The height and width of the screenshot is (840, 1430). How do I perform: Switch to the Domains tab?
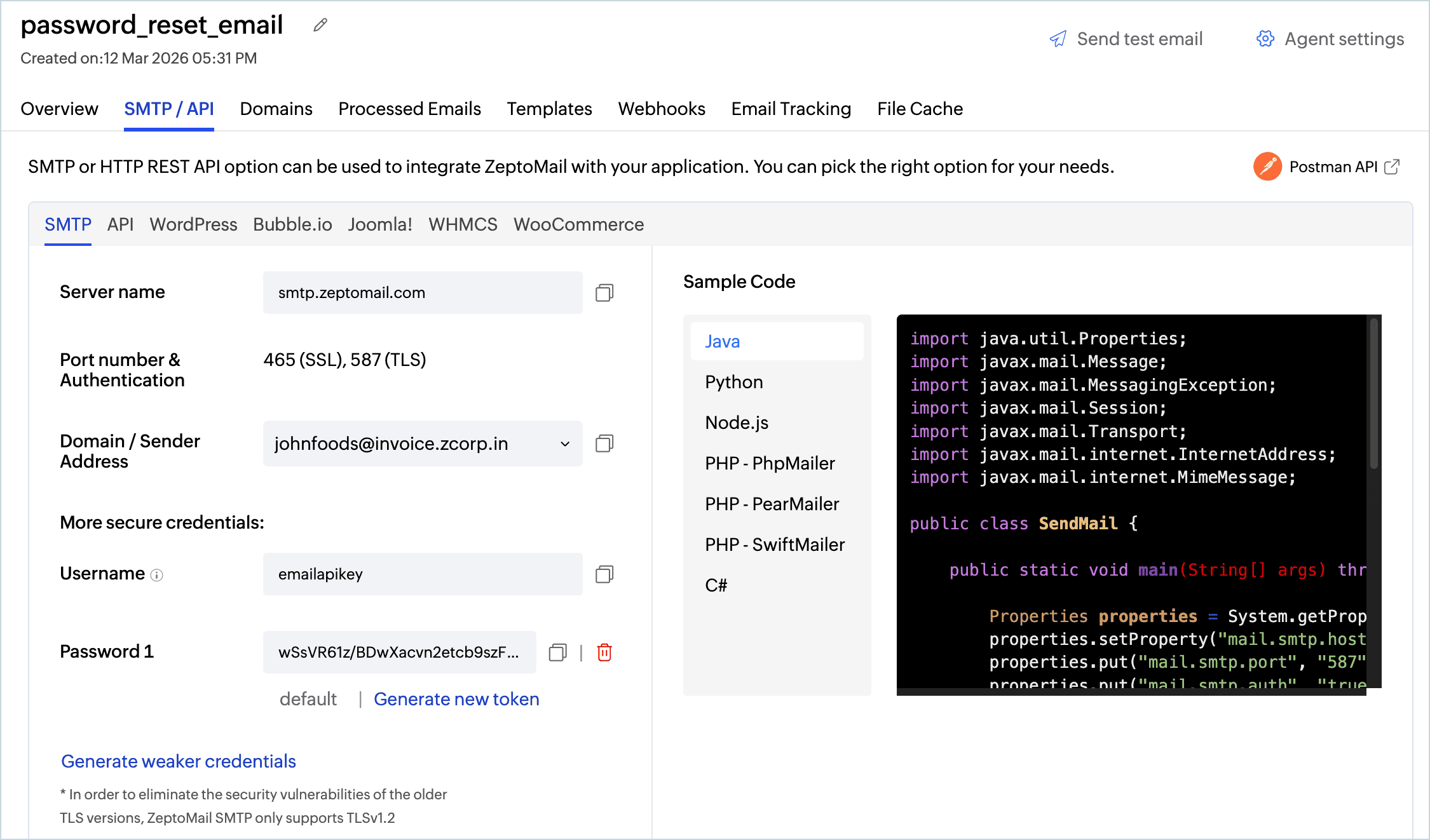(x=276, y=109)
